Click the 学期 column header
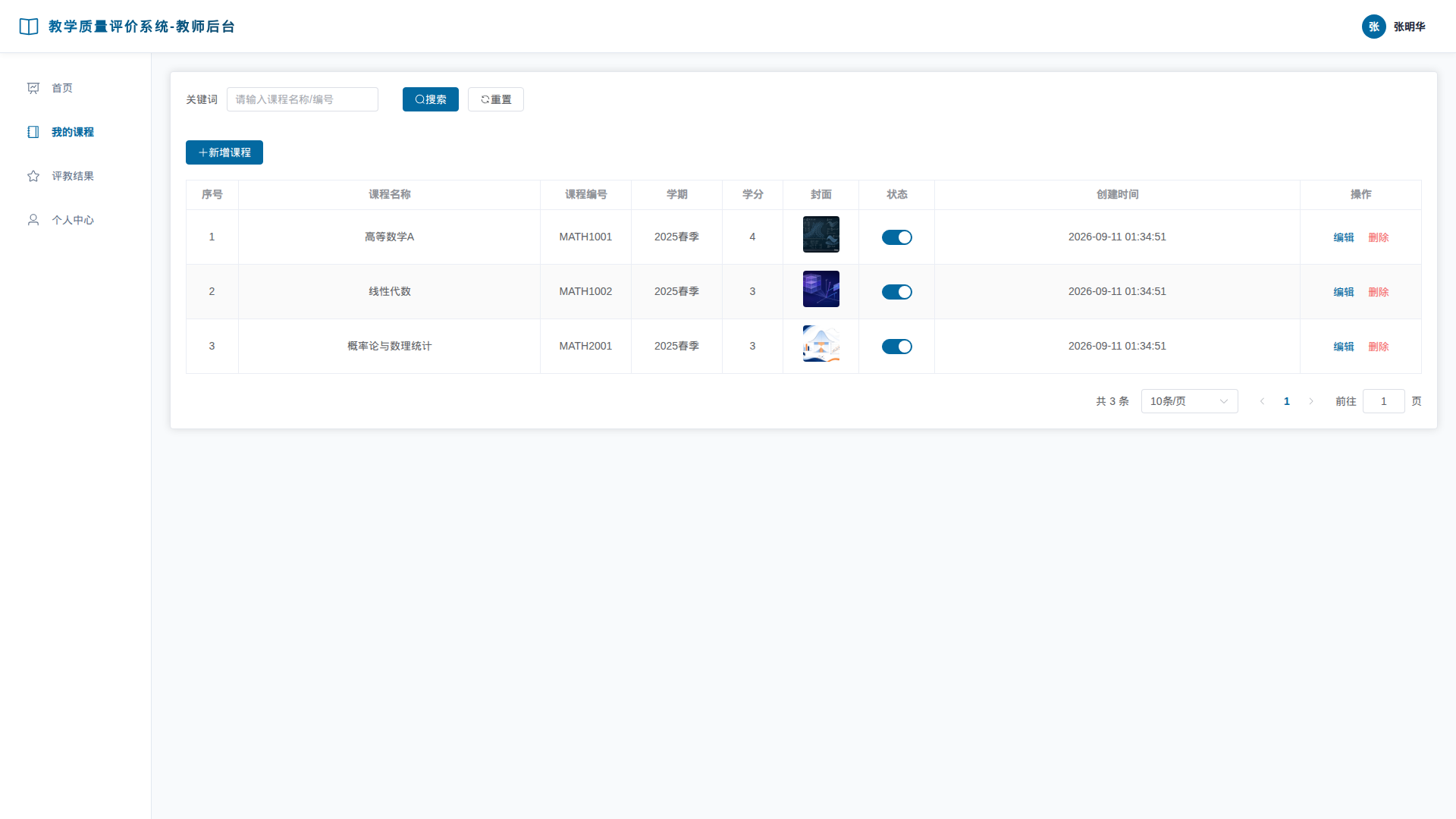The width and height of the screenshot is (1456, 819). point(677,194)
